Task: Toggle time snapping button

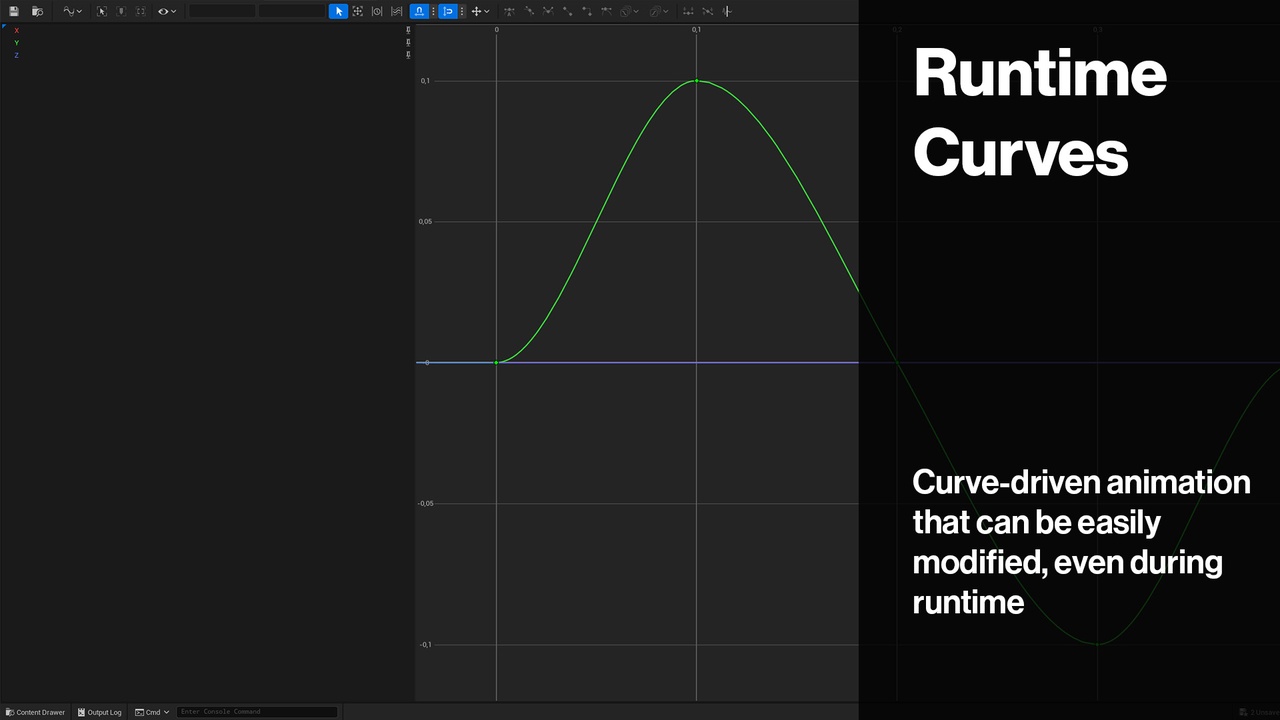Action: [x=419, y=11]
